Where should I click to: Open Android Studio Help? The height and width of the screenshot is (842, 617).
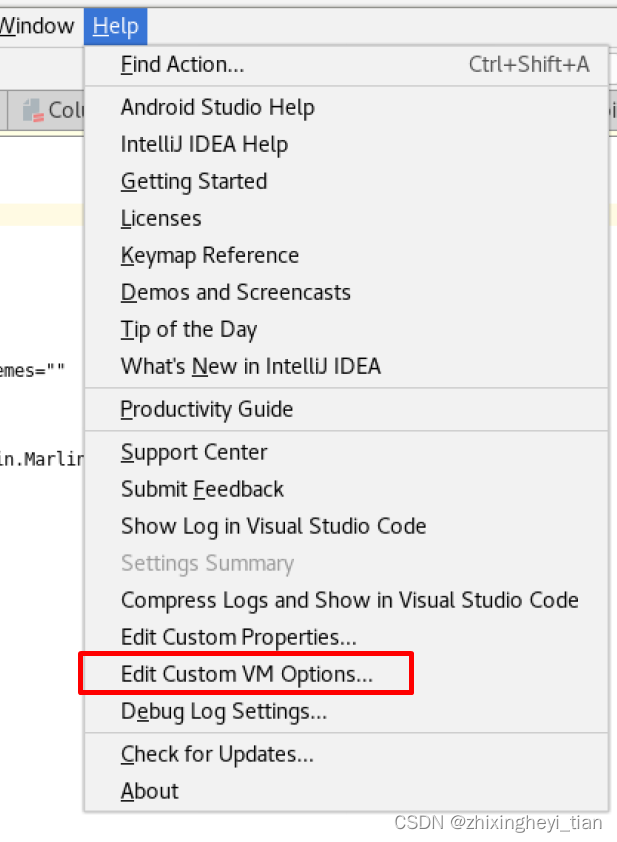[346, 107]
